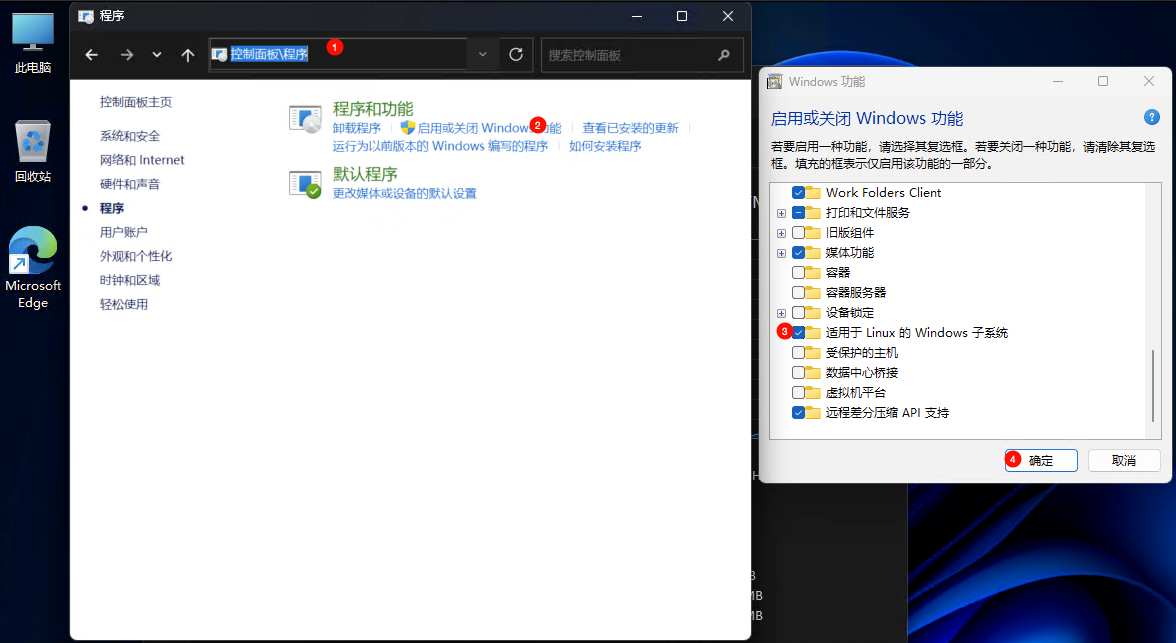1176x643 pixels.
Task: Expand the 旧版组件 tree node
Action: pos(782,233)
